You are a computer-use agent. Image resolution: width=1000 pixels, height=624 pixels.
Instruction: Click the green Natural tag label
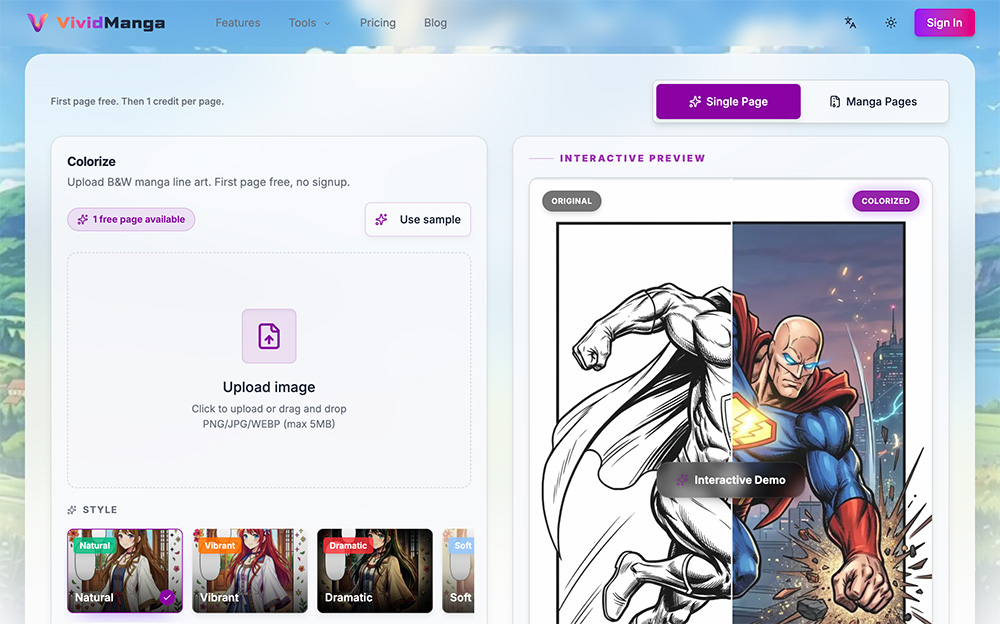tap(95, 546)
